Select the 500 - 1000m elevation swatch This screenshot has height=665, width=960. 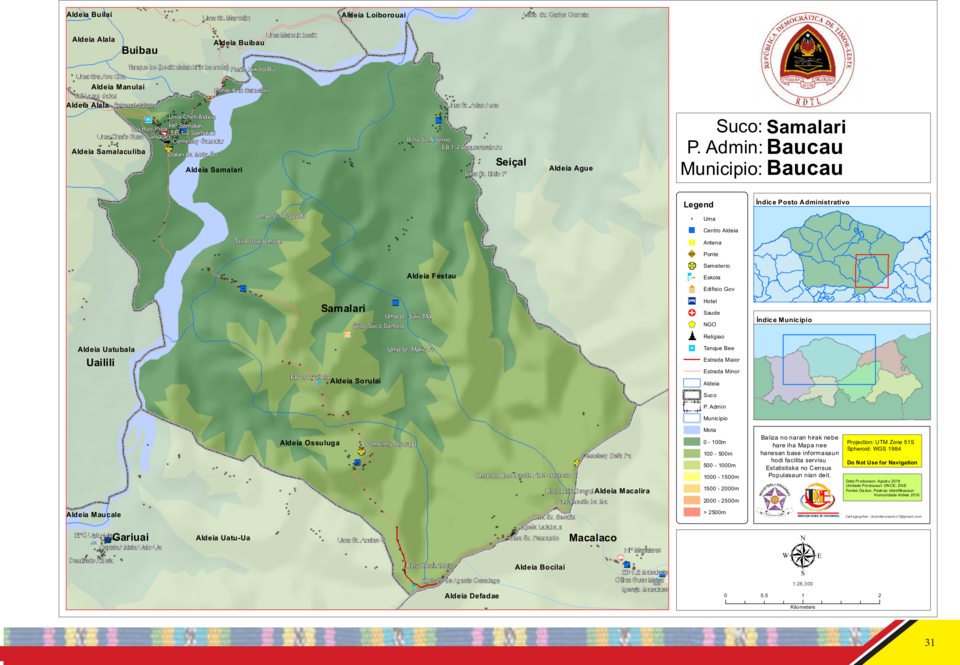click(692, 465)
